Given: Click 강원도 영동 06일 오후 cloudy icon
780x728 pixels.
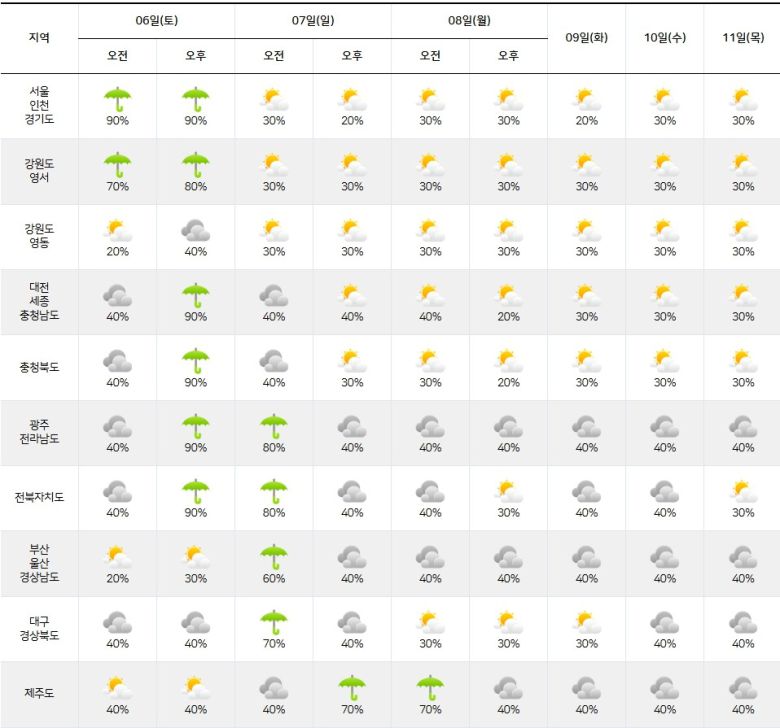Looking at the screenshot, I should (196, 230).
